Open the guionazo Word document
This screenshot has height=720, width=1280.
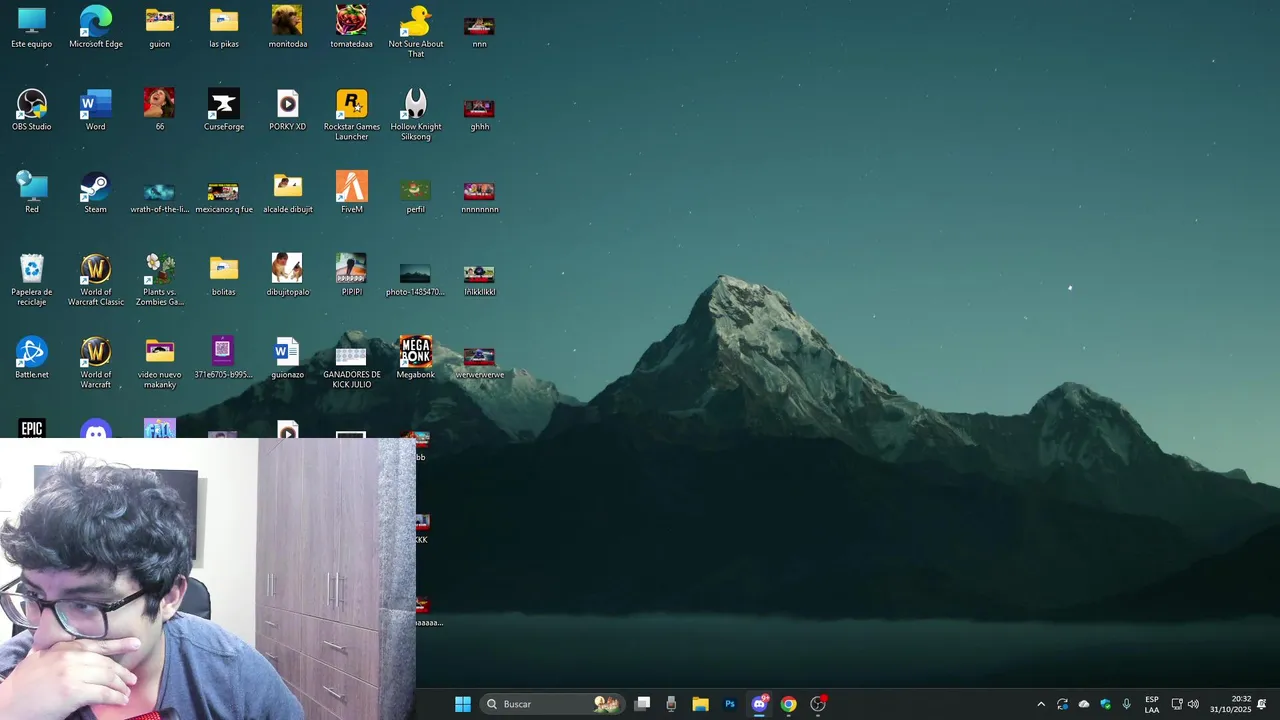pyautogui.click(x=288, y=358)
